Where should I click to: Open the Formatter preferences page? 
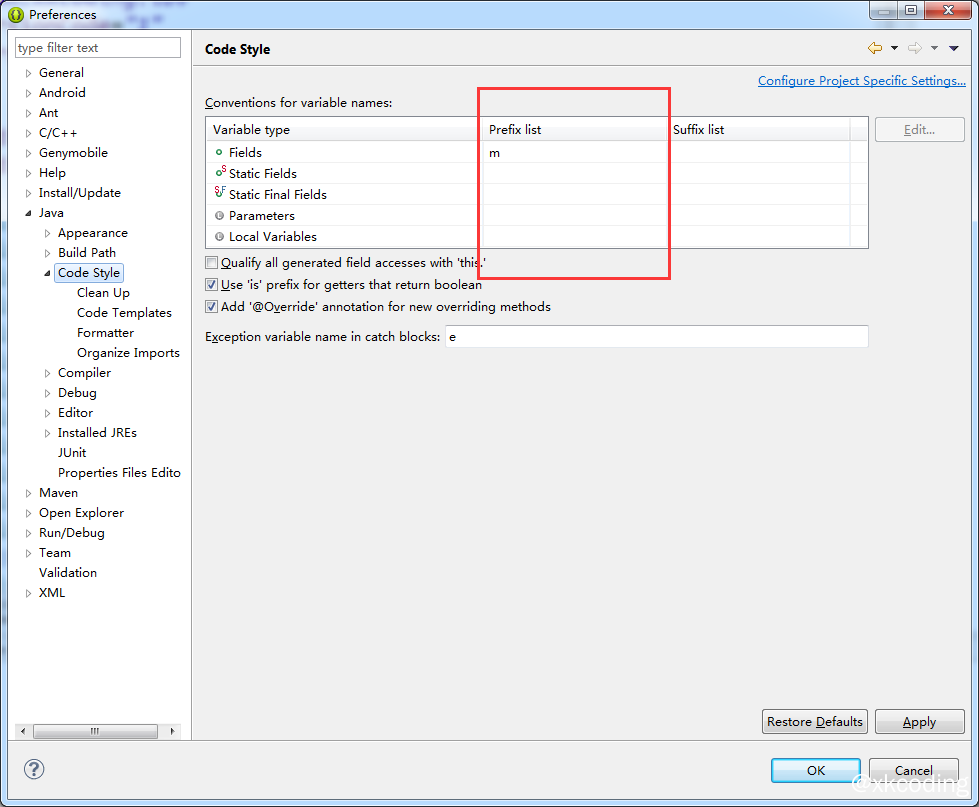(x=105, y=333)
